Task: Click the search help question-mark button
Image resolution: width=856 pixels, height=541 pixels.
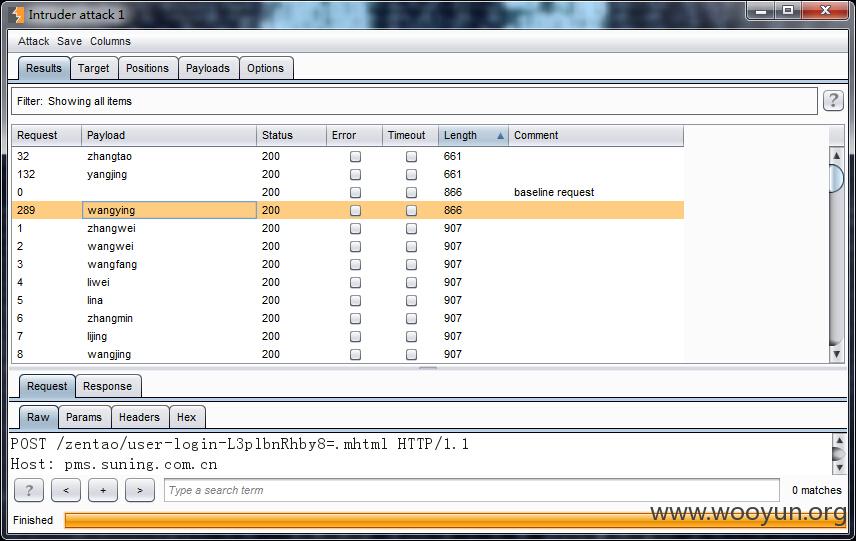Action: click(29, 490)
